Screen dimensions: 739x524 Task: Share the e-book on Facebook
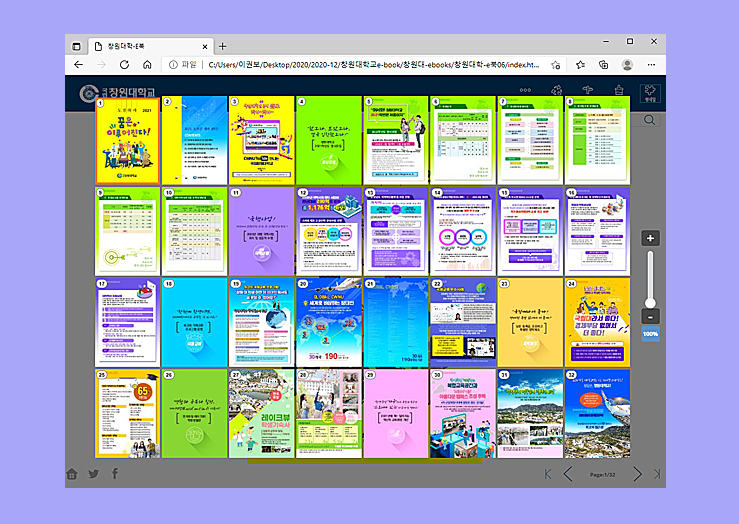(114, 473)
